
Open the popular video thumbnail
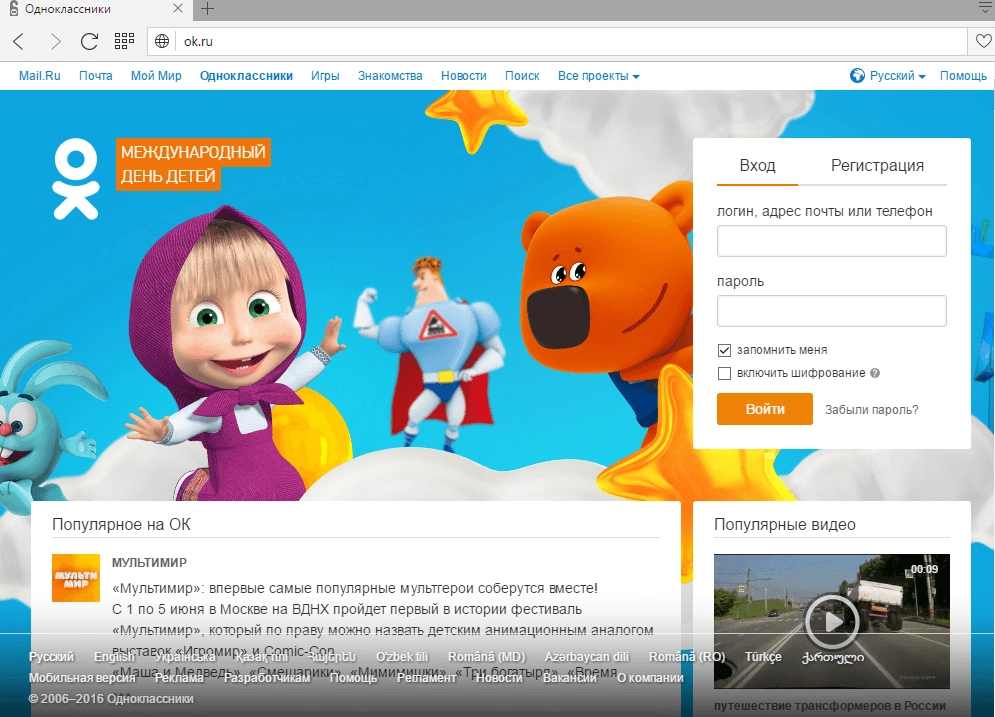click(832, 621)
